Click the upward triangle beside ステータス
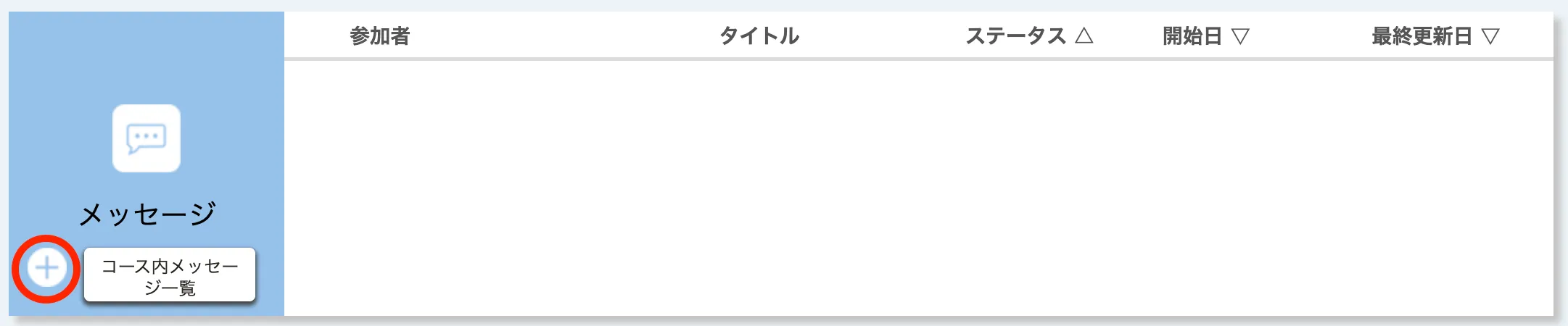This screenshot has height=326, width=1568. [1084, 35]
